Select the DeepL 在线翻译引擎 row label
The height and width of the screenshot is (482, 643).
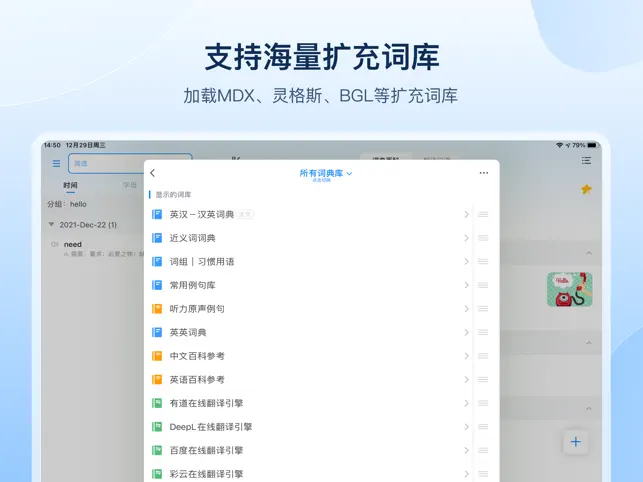(211, 427)
